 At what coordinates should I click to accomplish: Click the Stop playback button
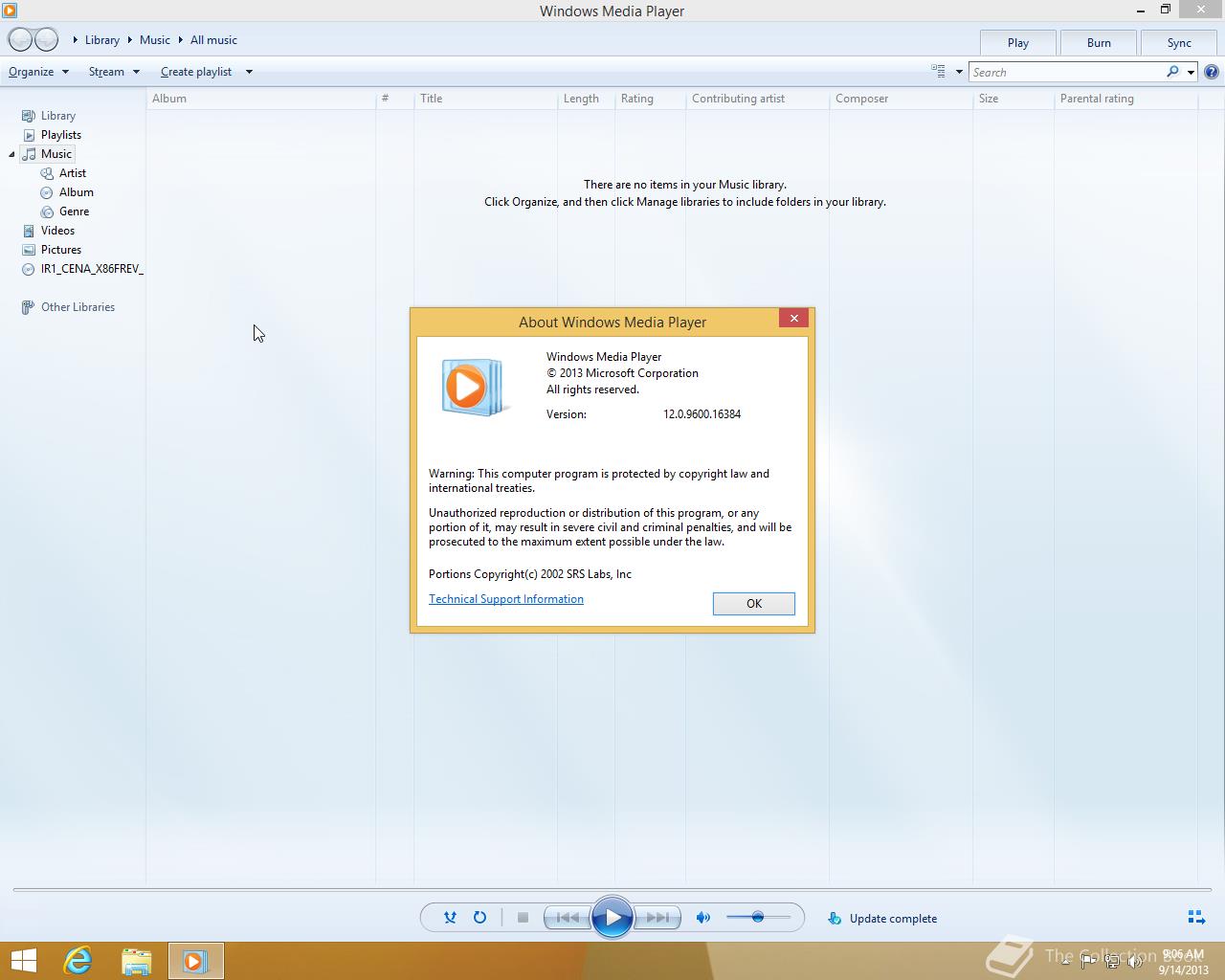click(523, 918)
